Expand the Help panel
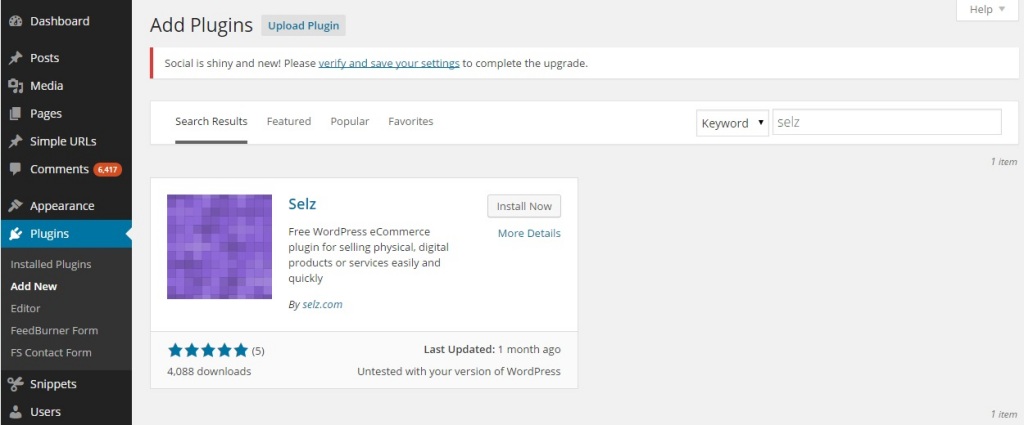 (x=987, y=10)
